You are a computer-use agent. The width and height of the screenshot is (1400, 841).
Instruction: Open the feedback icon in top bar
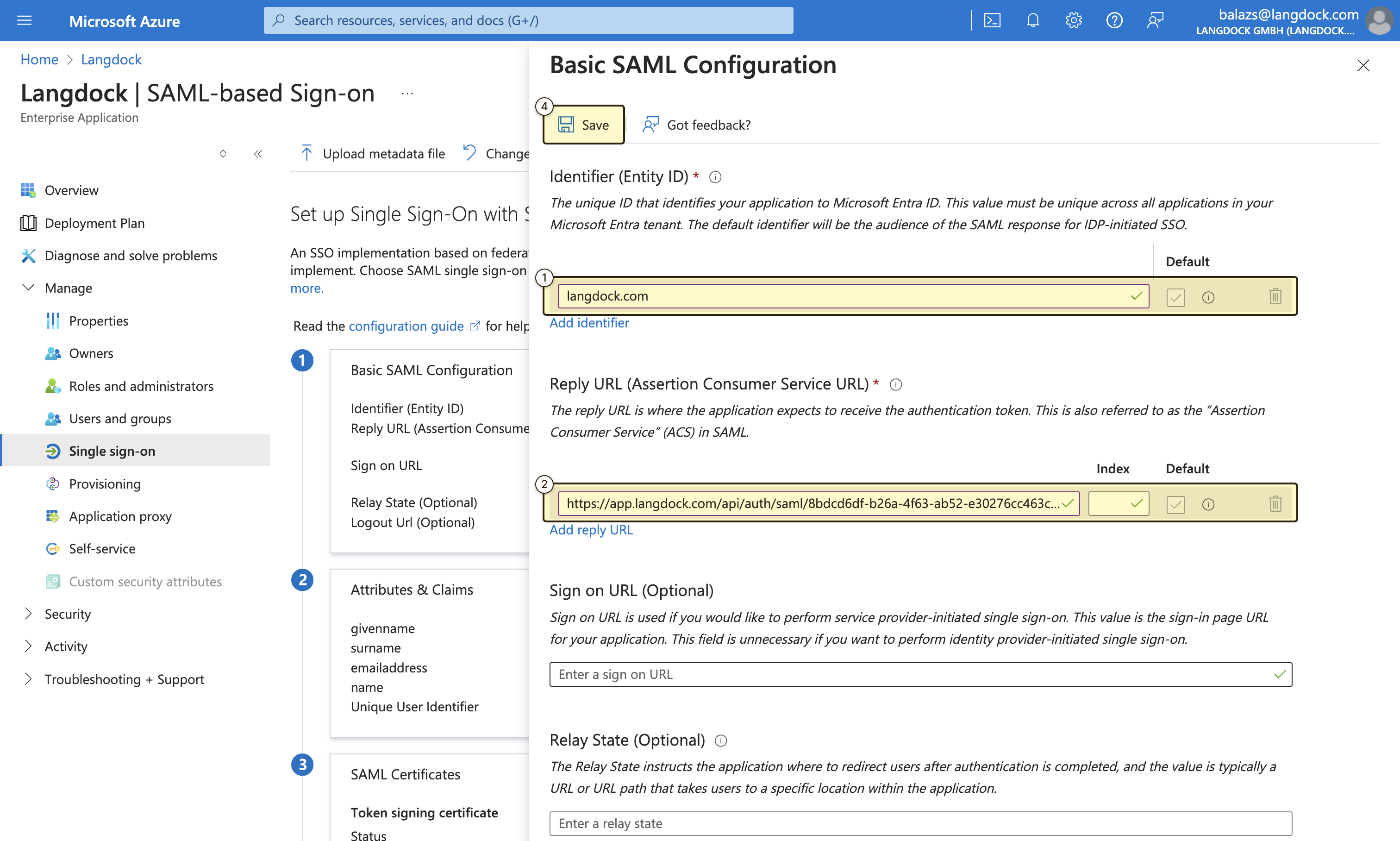(x=1155, y=21)
